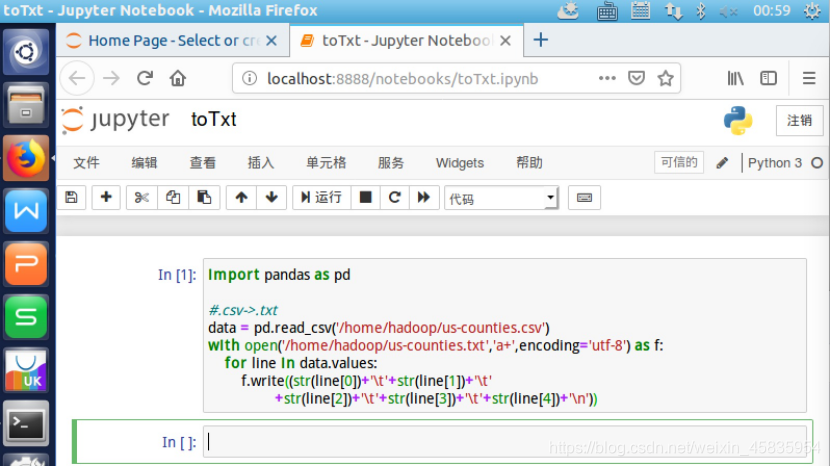Open a new browser tab

coord(540,40)
